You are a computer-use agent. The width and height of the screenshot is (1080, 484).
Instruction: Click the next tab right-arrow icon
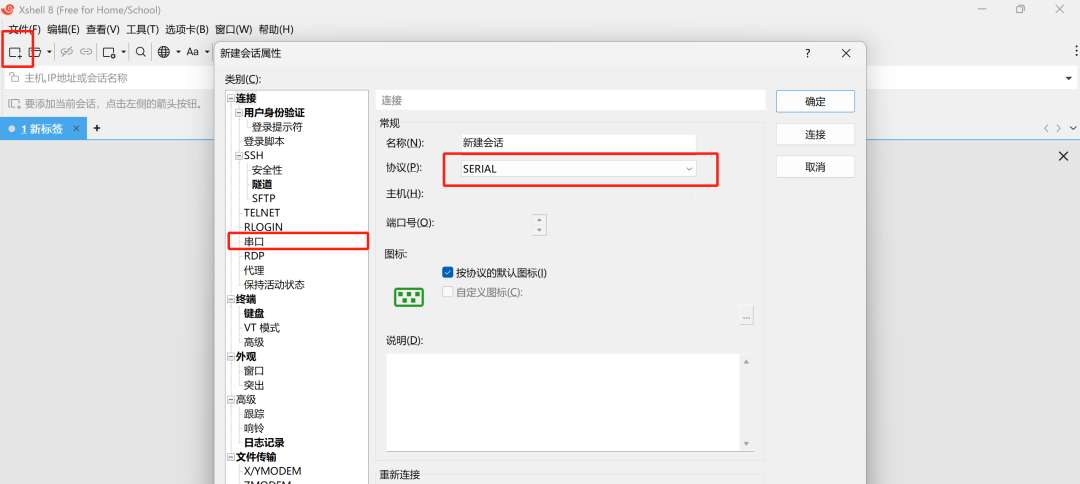point(1059,128)
